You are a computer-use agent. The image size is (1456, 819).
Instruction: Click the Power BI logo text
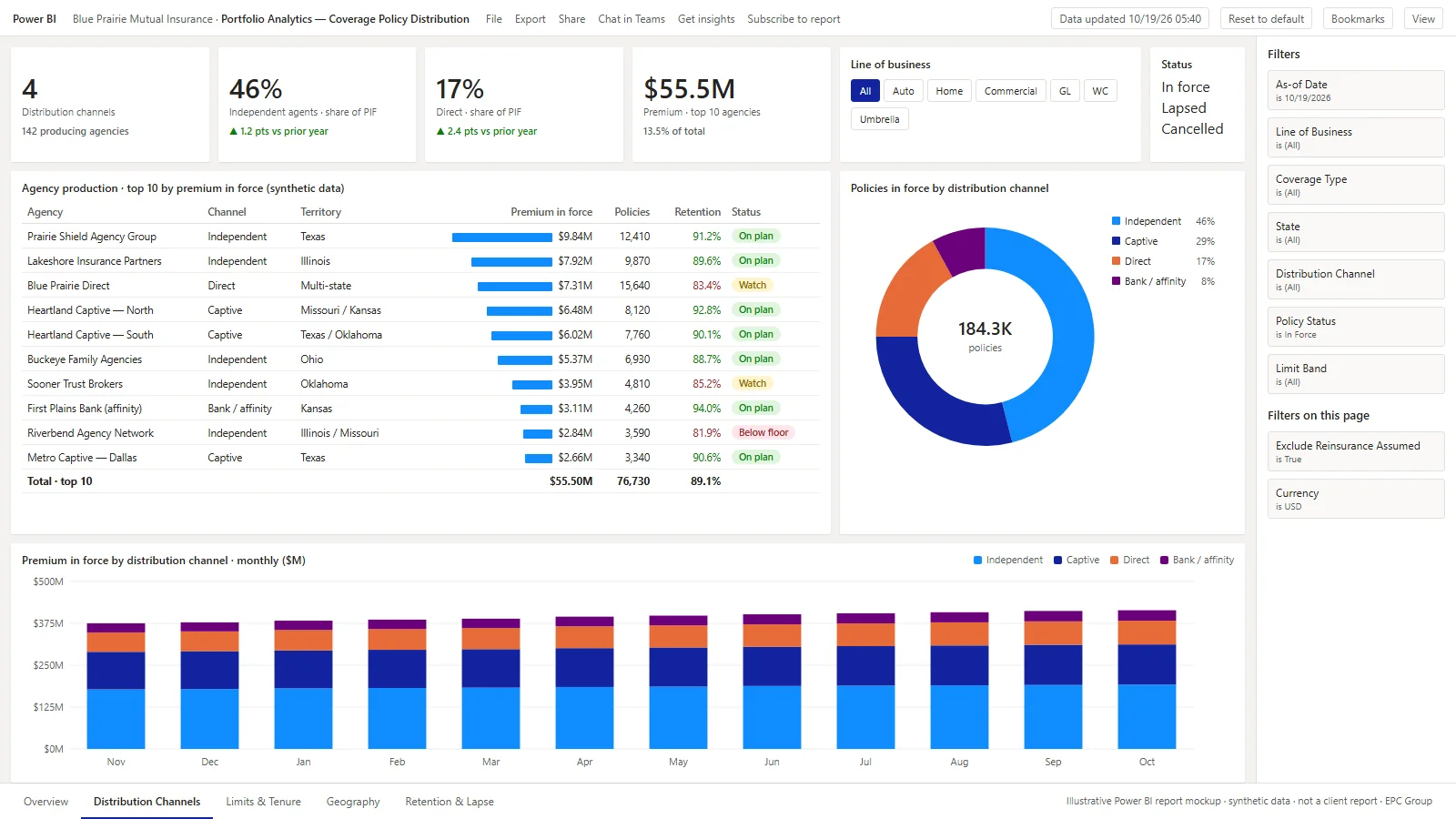35,19
